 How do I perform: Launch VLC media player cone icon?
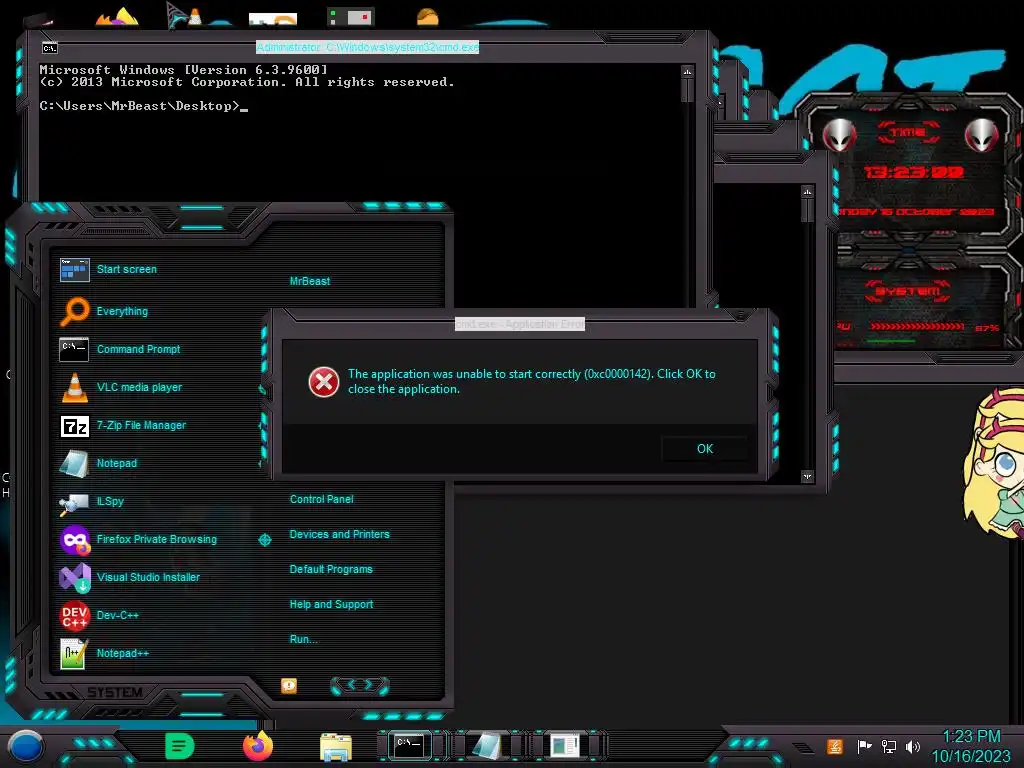74,387
